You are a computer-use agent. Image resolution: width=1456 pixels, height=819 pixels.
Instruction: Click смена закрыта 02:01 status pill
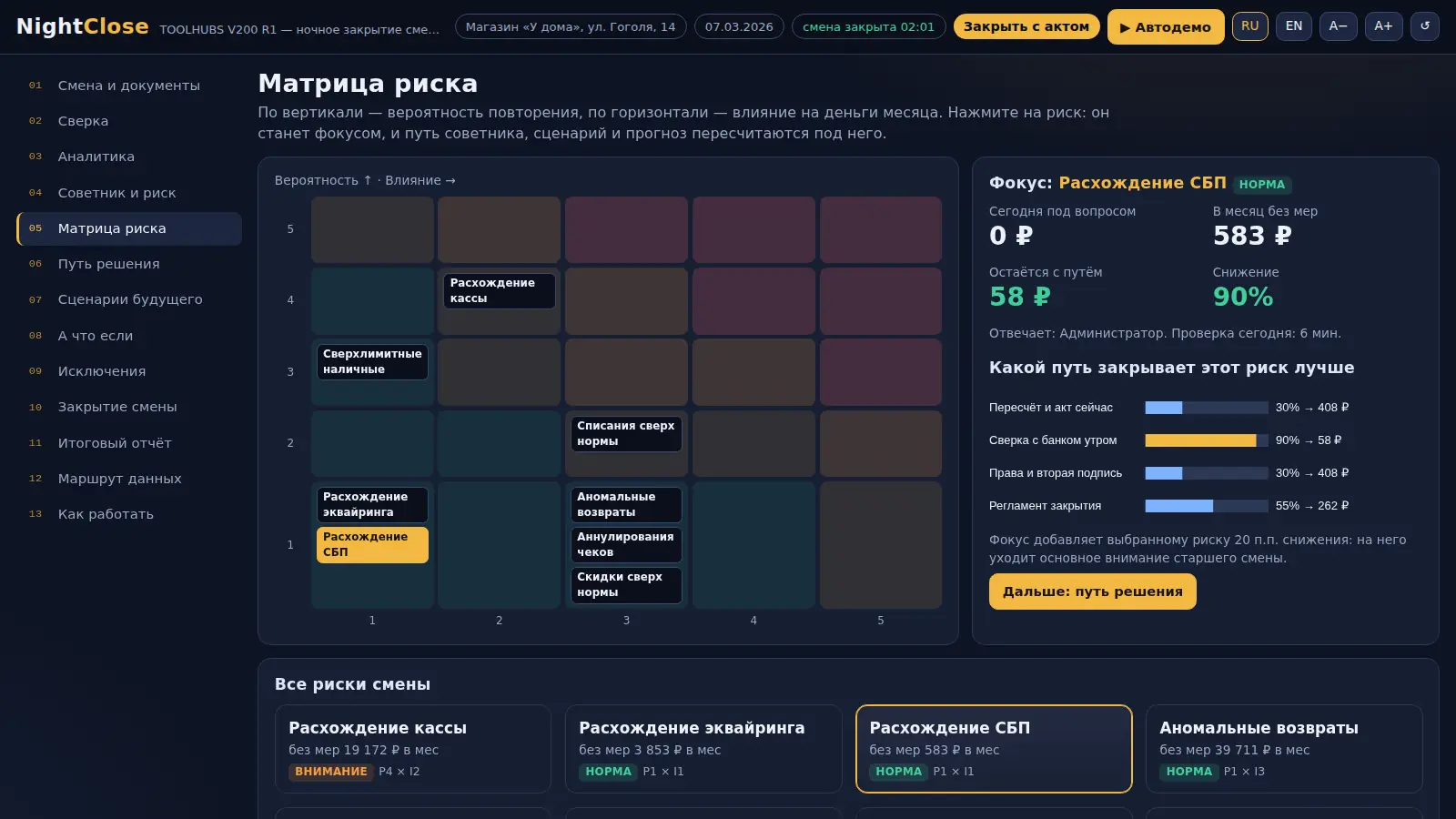tap(868, 26)
